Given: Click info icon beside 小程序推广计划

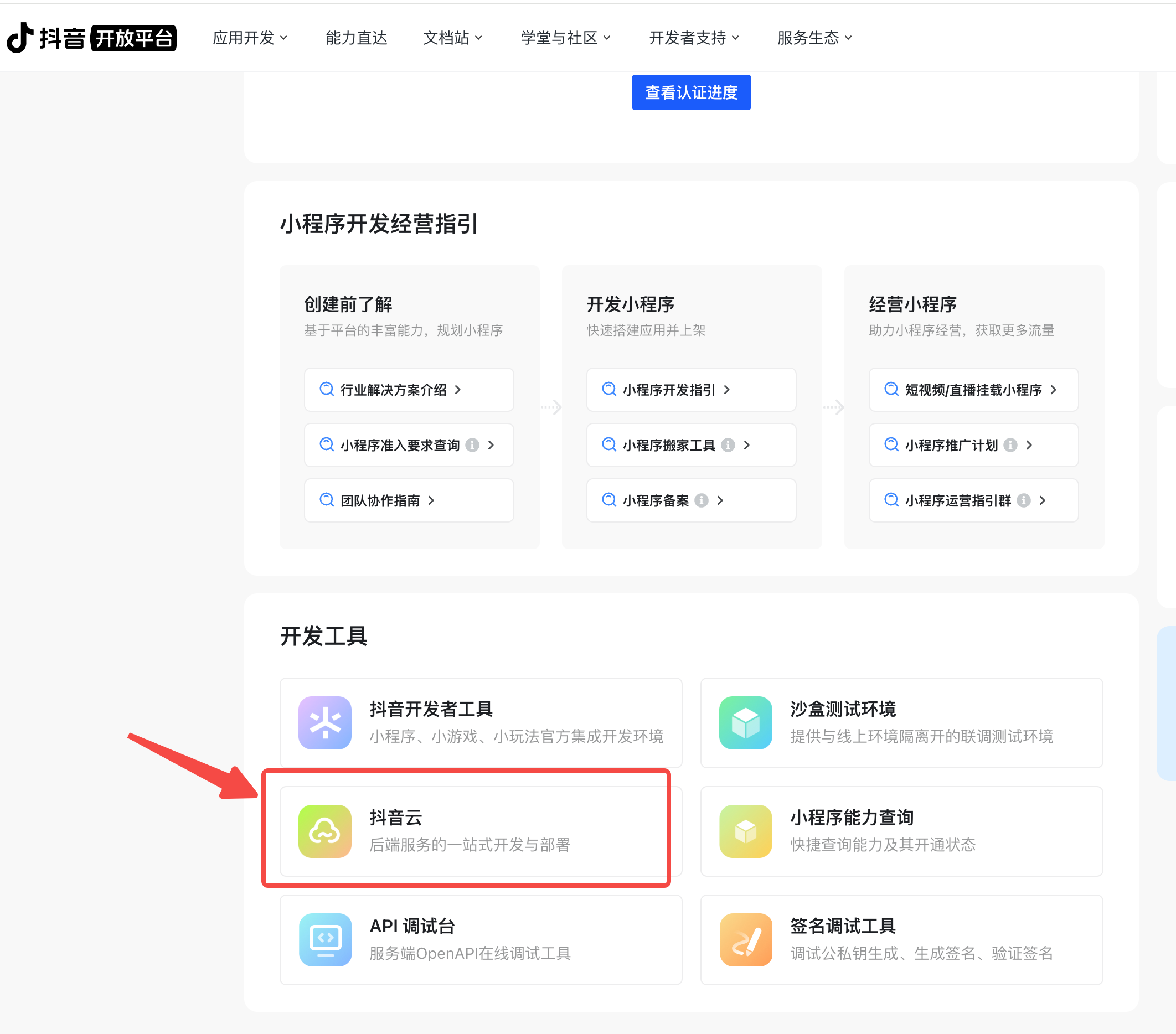Looking at the screenshot, I should [x=1010, y=445].
